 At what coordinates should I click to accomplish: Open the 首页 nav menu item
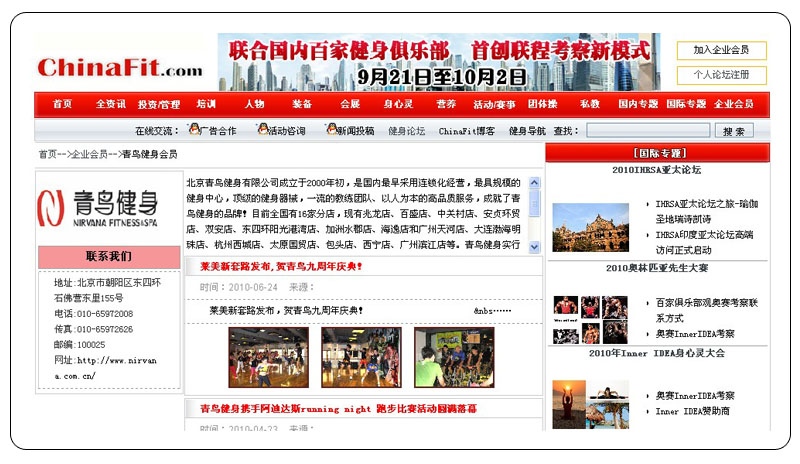pyautogui.click(x=62, y=104)
